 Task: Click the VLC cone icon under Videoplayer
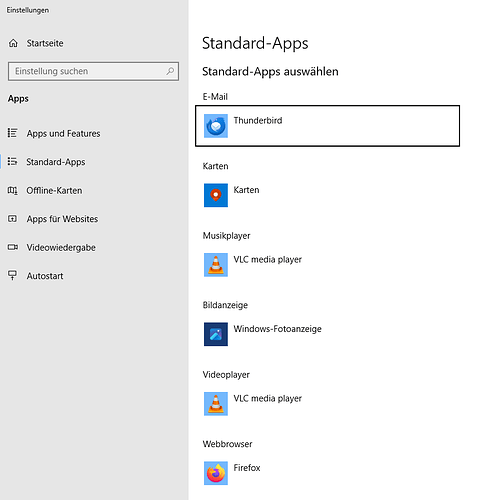216,404
